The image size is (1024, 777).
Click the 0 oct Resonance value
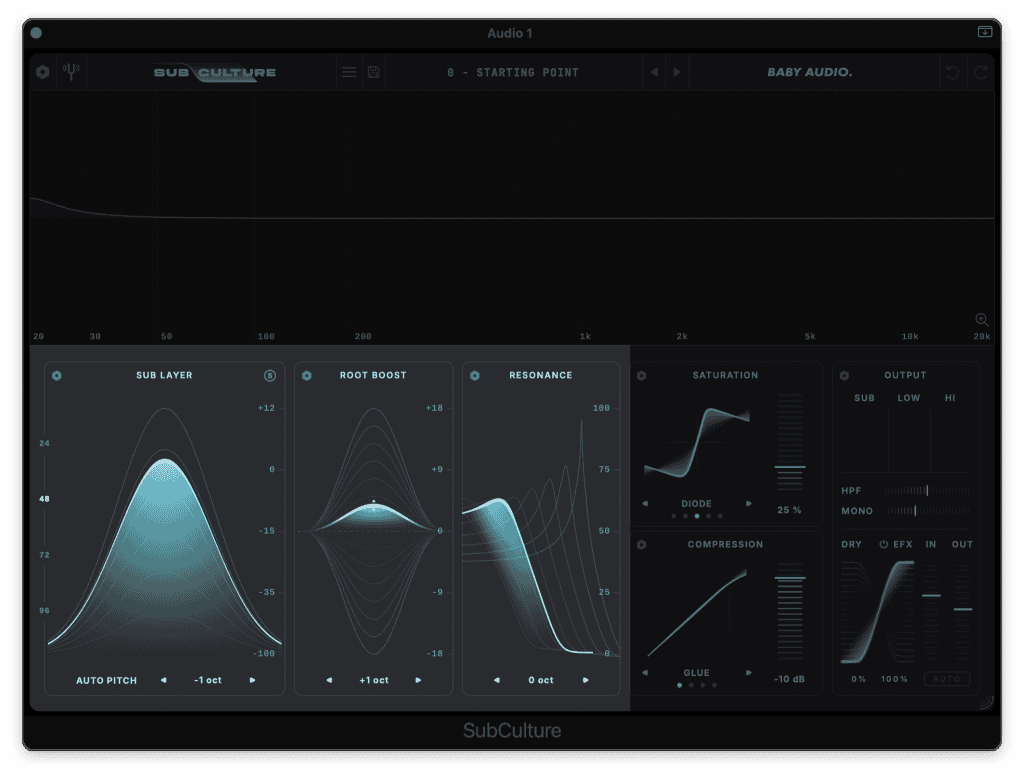541,680
